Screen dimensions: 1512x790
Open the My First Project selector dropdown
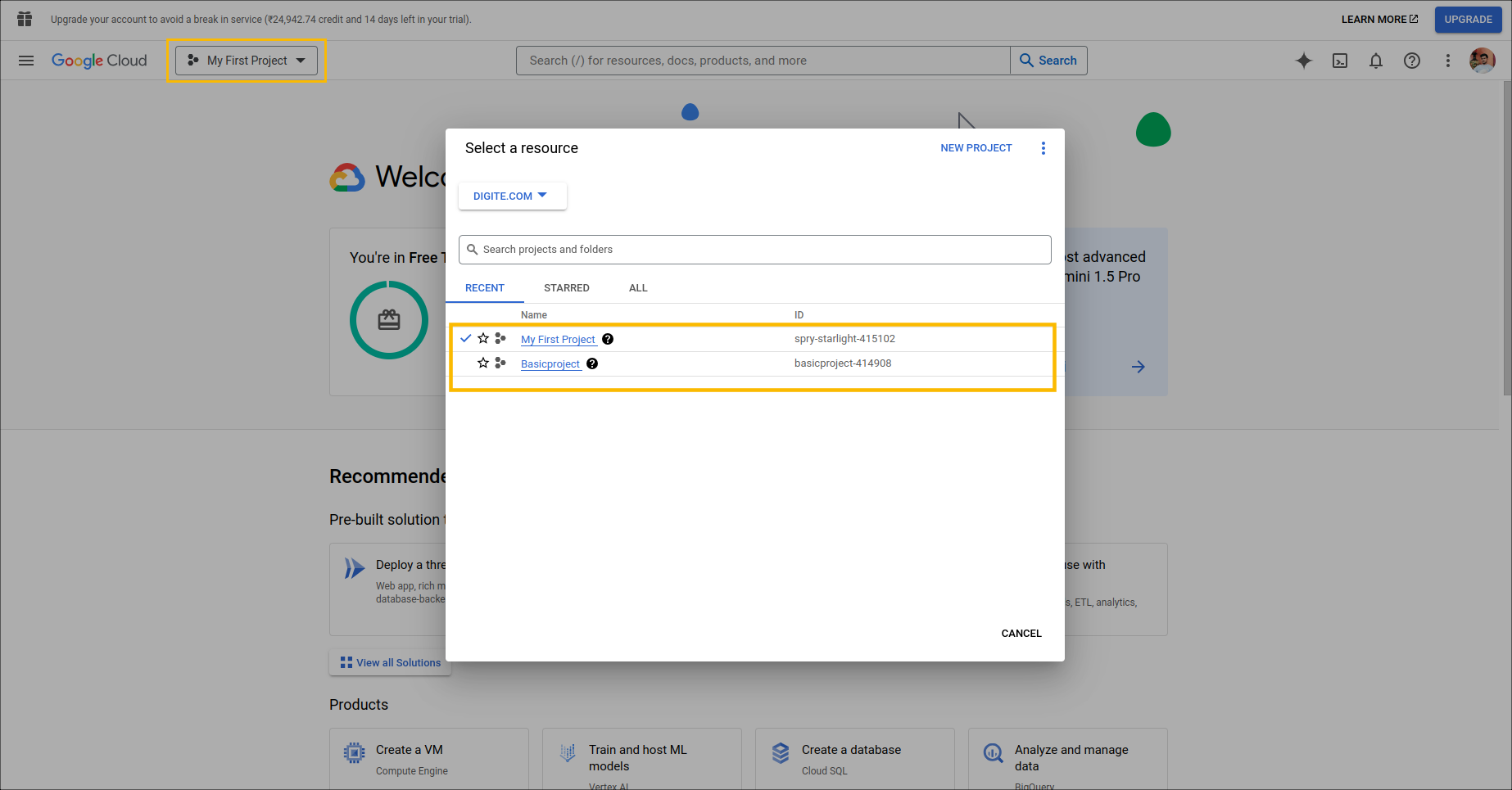point(247,61)
